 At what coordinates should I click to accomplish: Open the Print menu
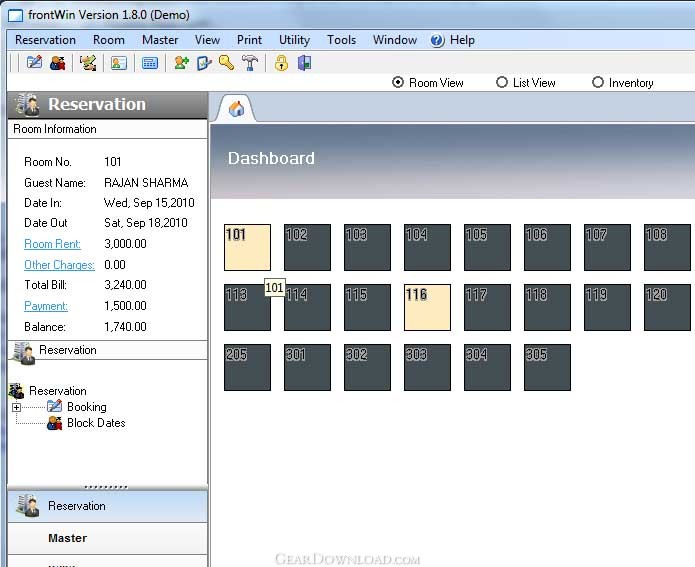coord(249,40)
